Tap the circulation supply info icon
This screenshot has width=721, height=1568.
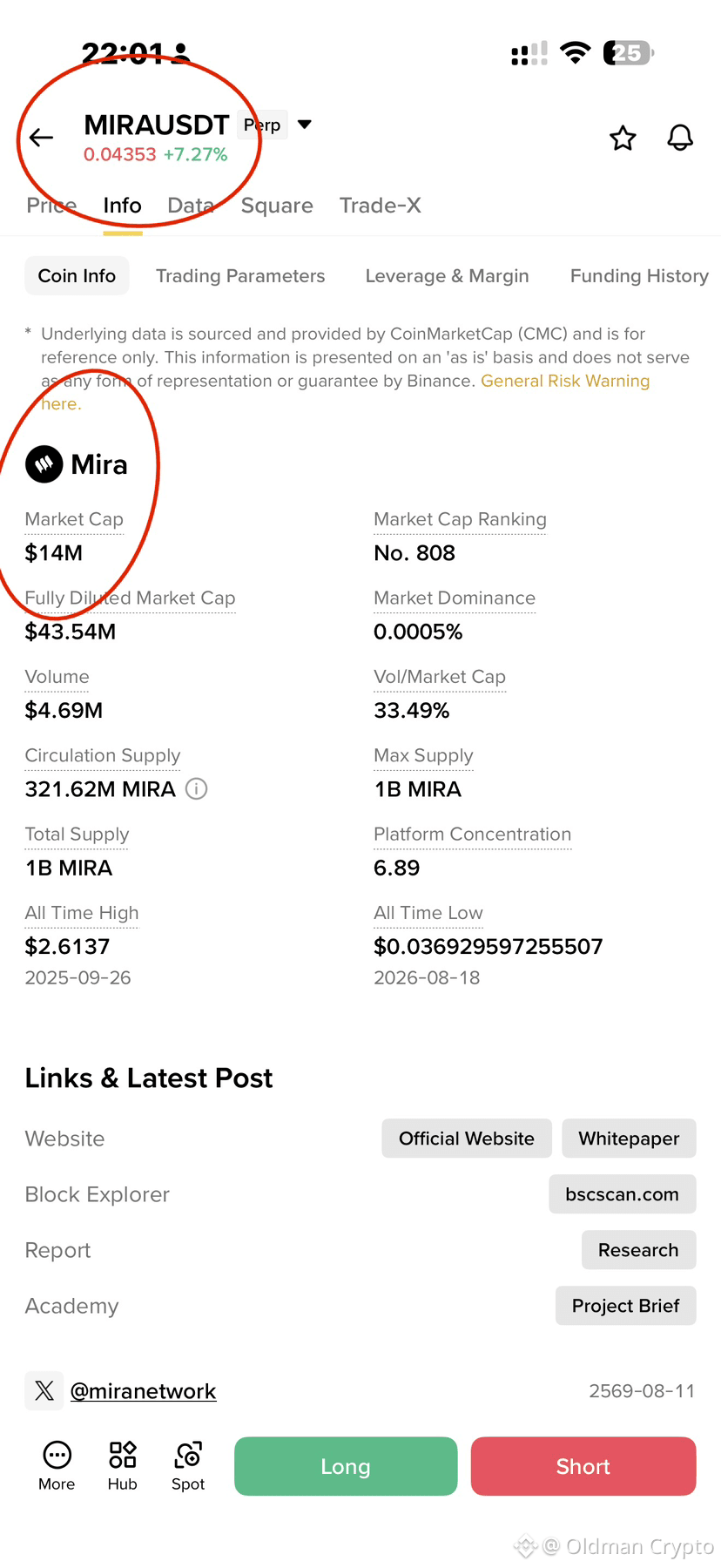click(197, 789)
